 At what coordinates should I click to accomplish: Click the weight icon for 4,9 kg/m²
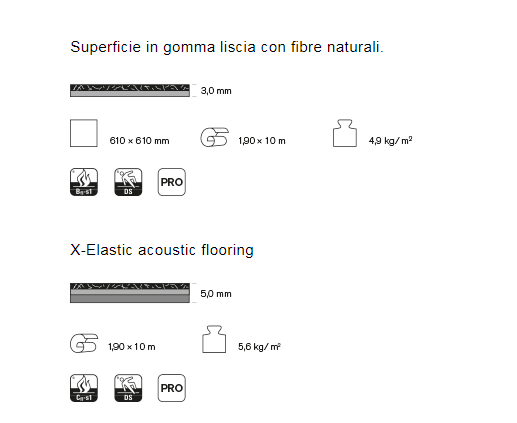point(345,133)
